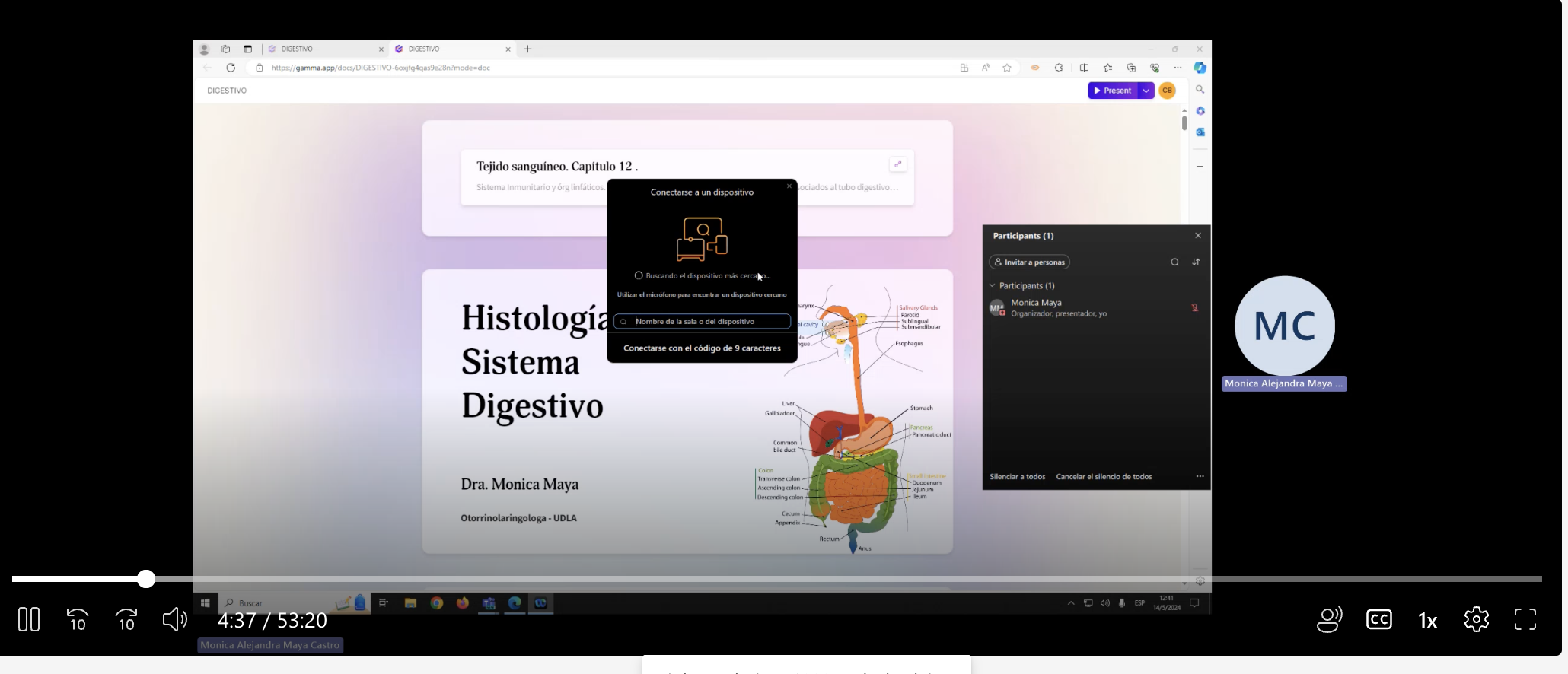Viewport: 1568px width, 674px height.
Task: Open the dropdown arrow beside Present
Action: pos(1146,91)
